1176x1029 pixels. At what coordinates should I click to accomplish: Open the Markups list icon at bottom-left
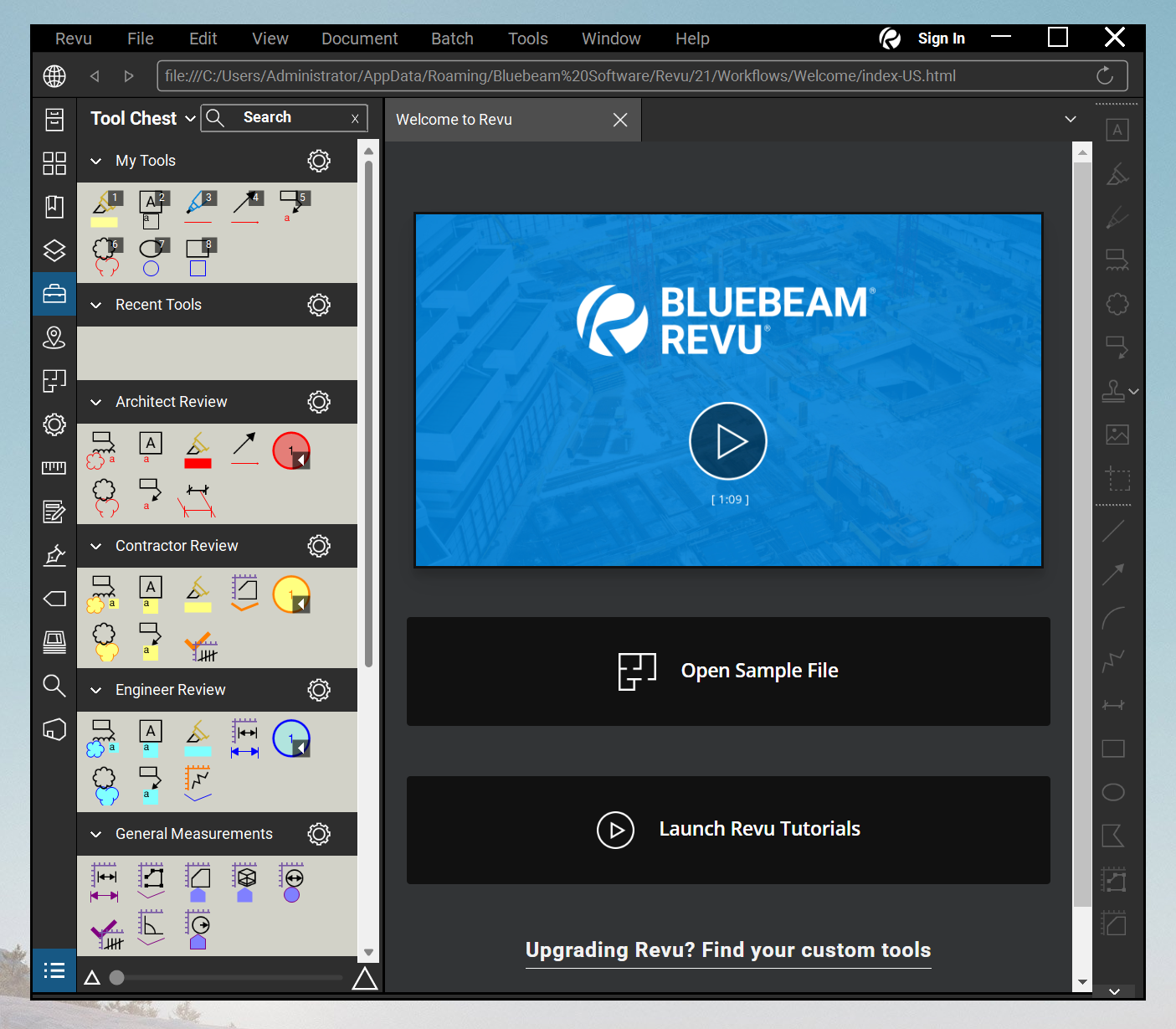point(54,970)
